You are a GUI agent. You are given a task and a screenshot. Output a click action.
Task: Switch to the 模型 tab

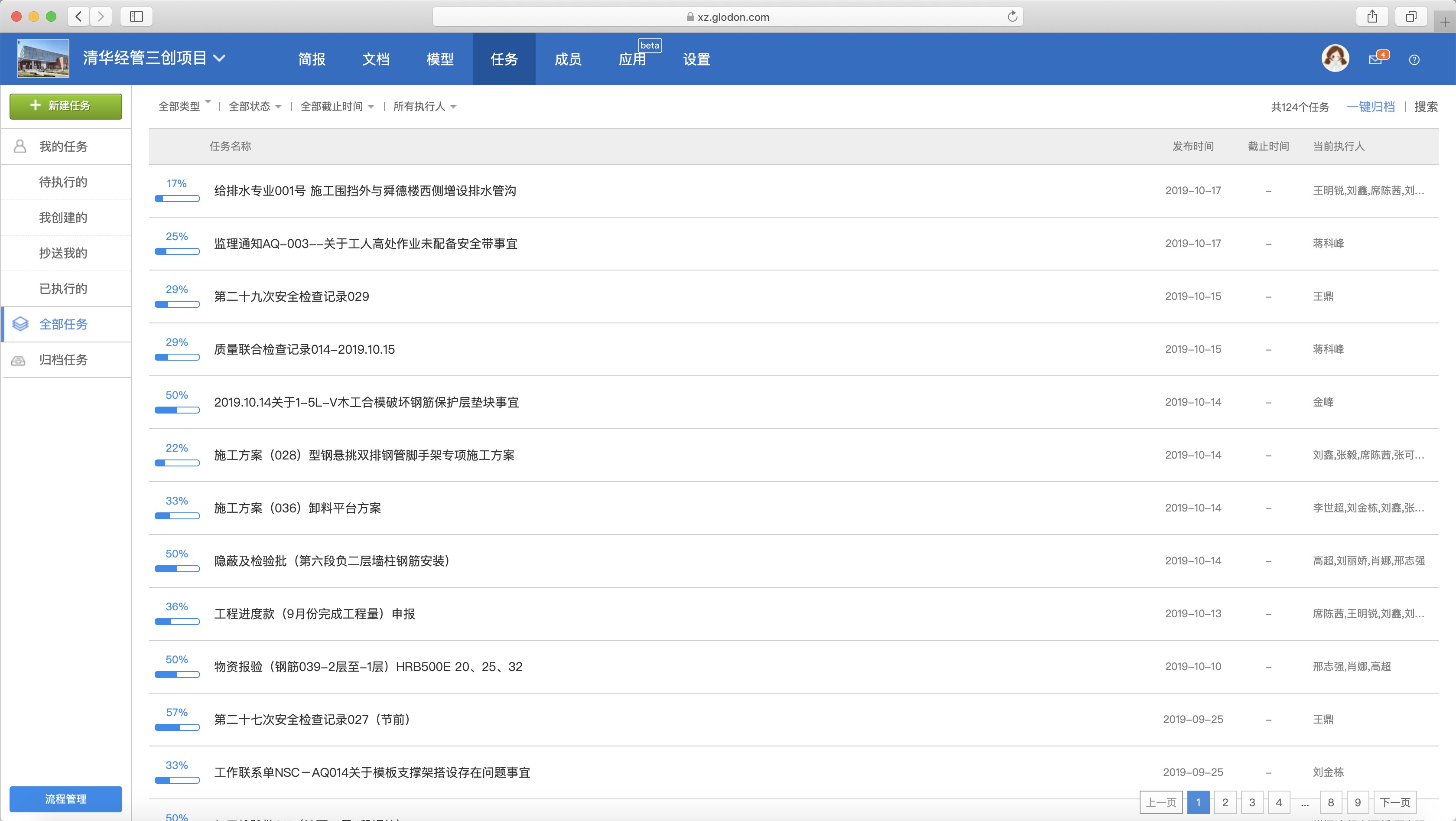(x=440, y=59)
